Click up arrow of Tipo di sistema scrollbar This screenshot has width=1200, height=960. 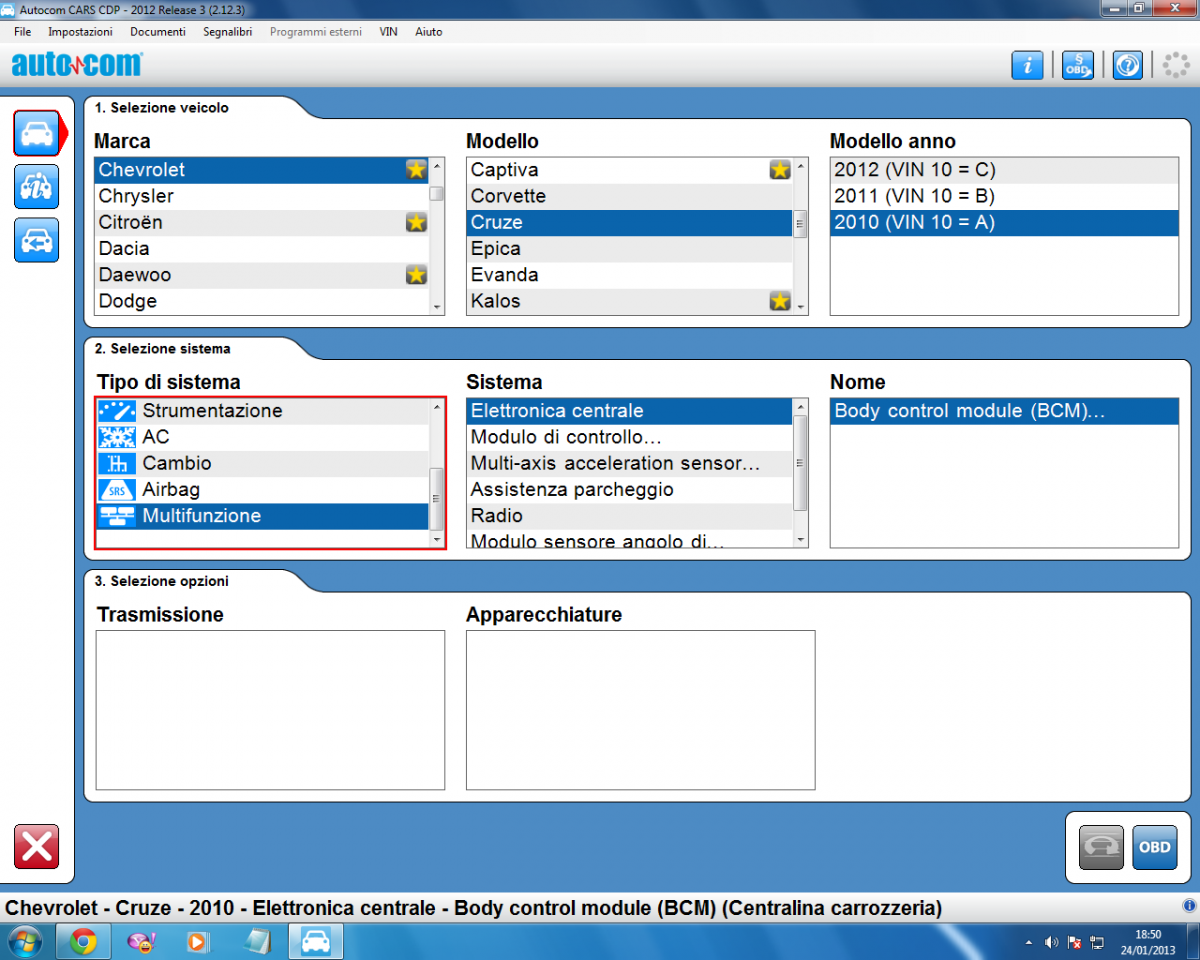(x=436, y=407)
